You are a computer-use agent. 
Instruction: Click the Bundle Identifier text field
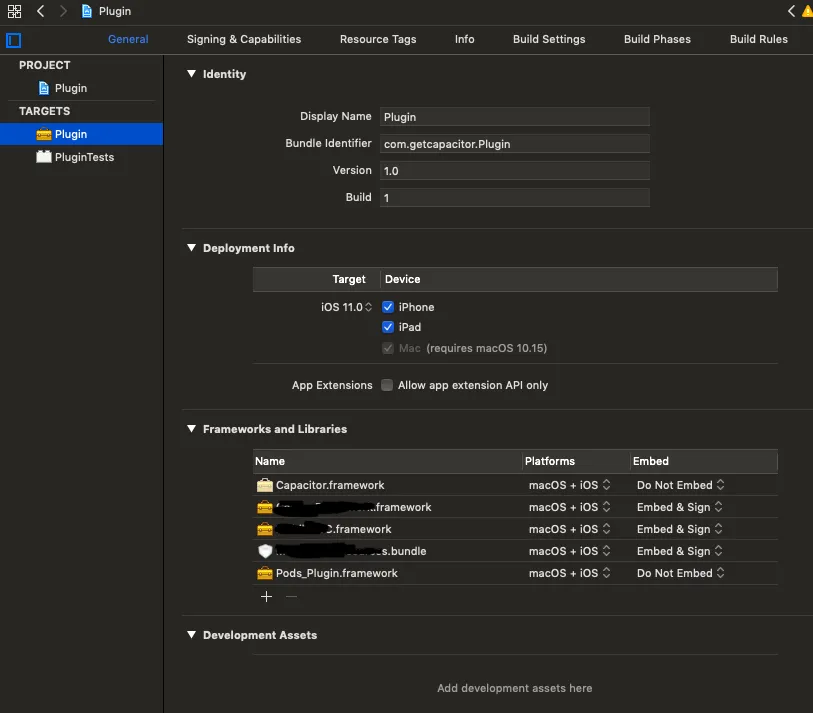(x=514, y=144)
